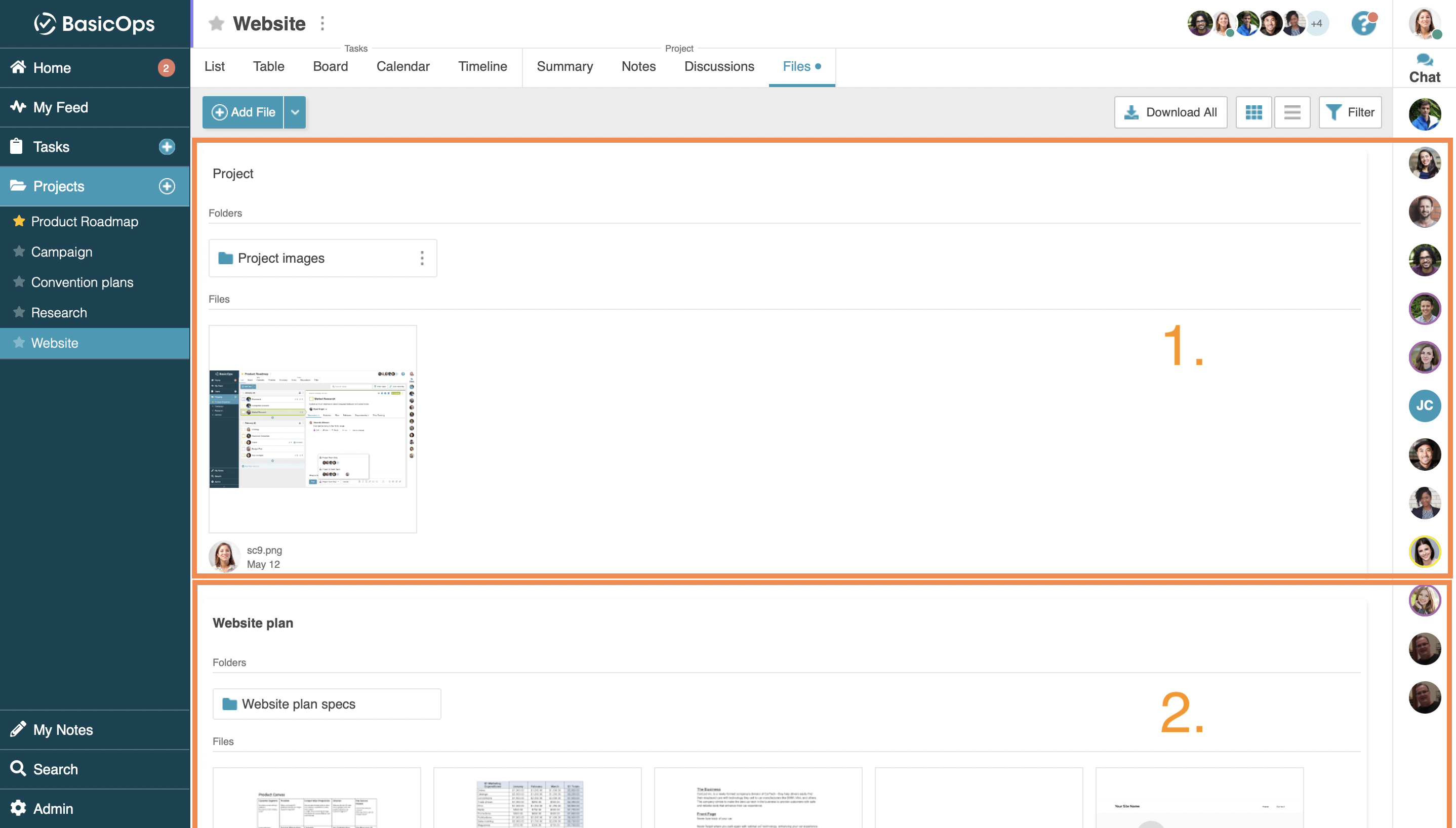
Task: Open My Notes in sidebar
Action: [94, 730]
